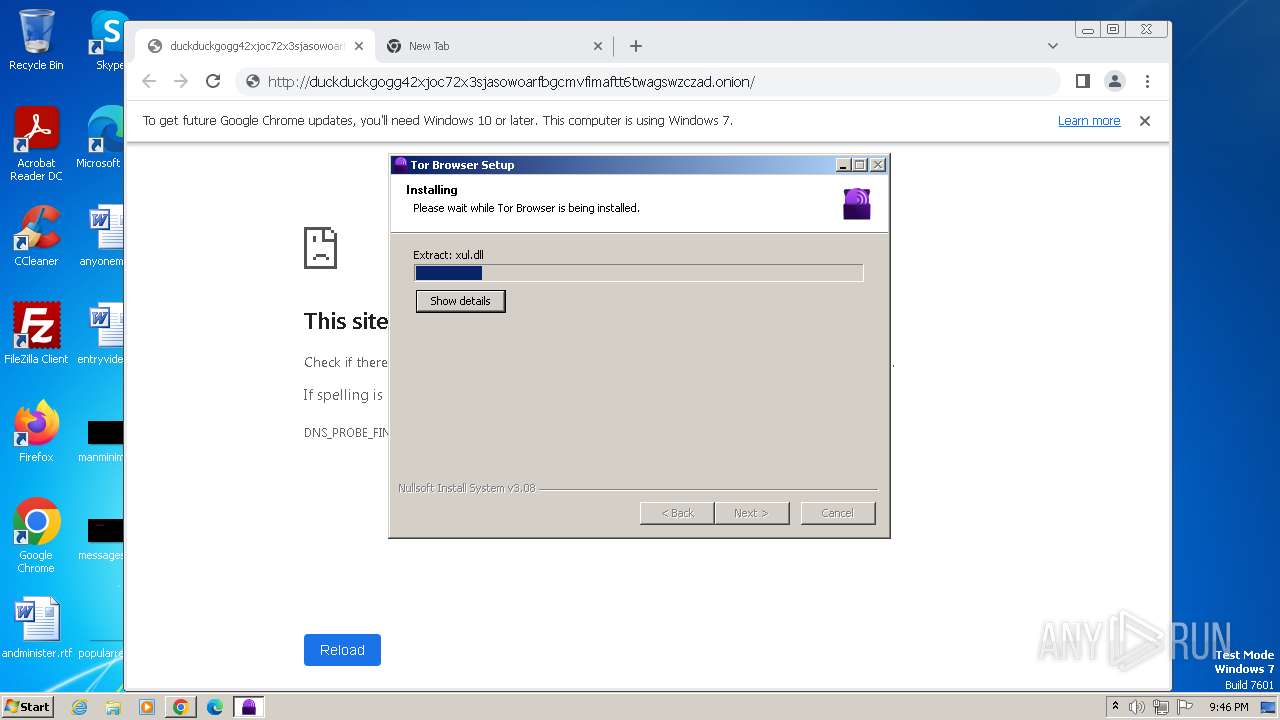Show hidden tray icons arrow

coord(1115,707)
